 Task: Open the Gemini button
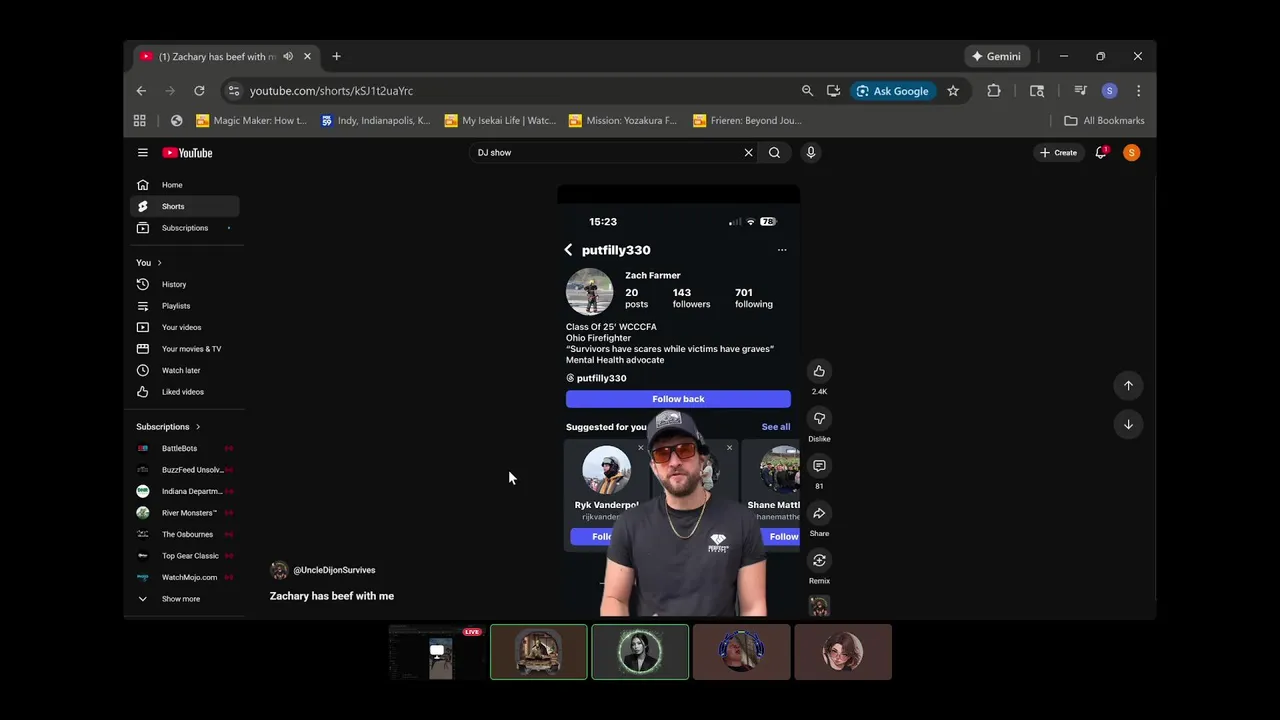(x=996, y=57)
